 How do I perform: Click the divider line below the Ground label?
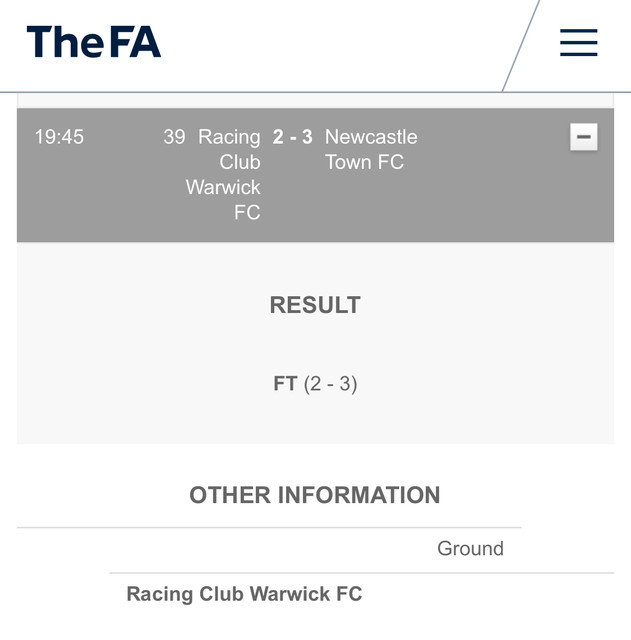360,573
